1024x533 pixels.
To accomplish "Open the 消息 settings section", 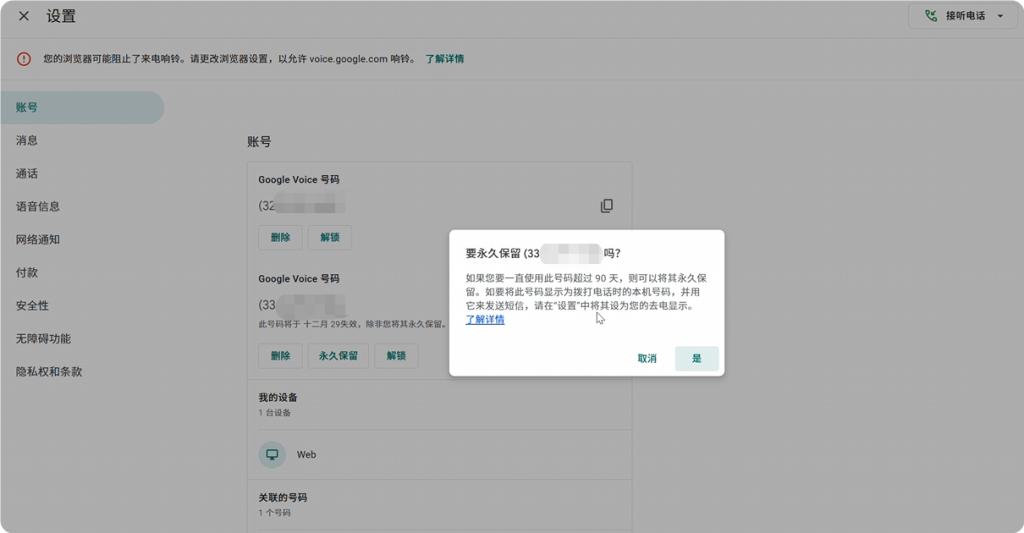I will (27, 140).
